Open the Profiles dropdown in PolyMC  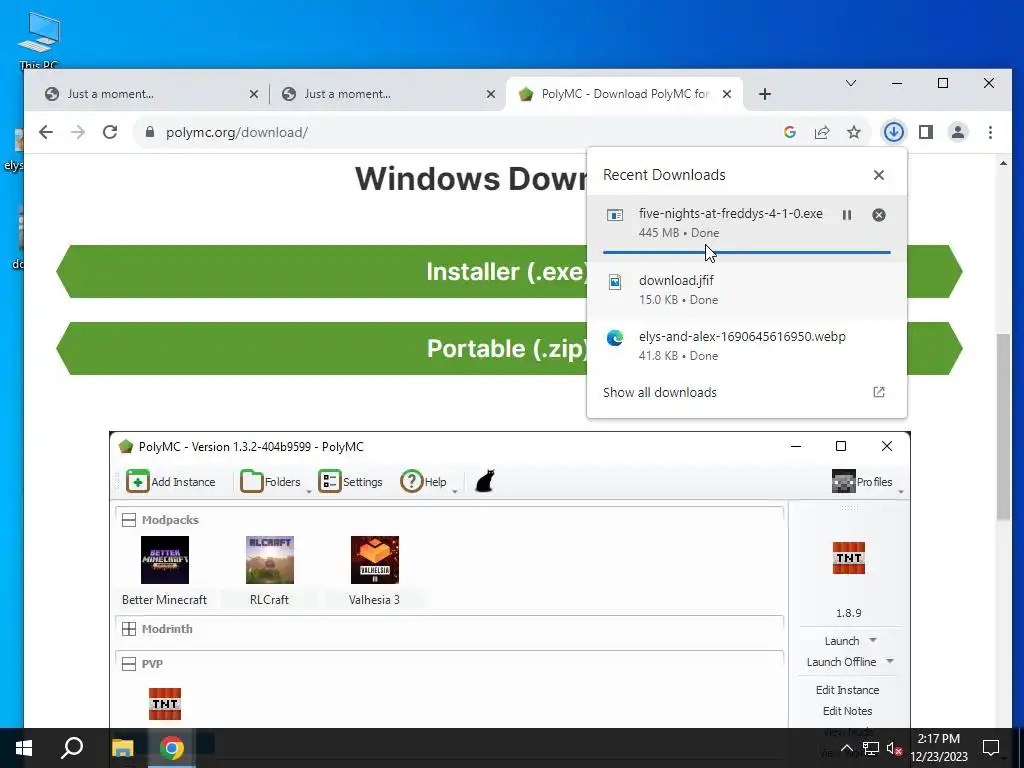click(863, 482)
